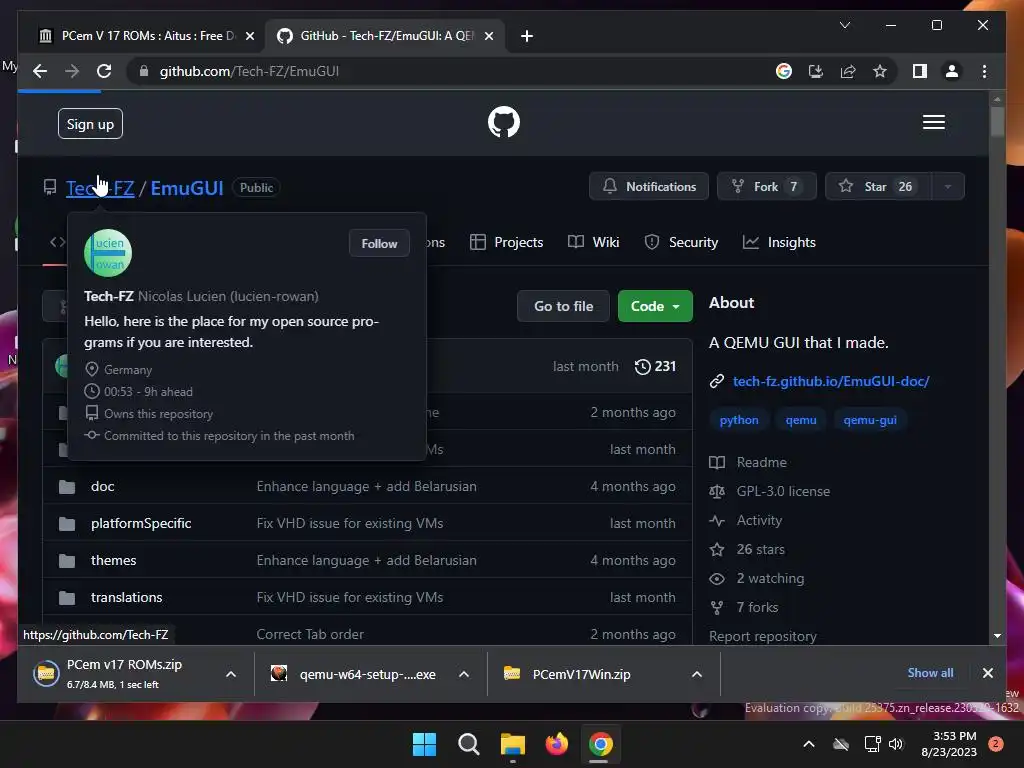Select the qemu-gui topic tag

(870, 420)
